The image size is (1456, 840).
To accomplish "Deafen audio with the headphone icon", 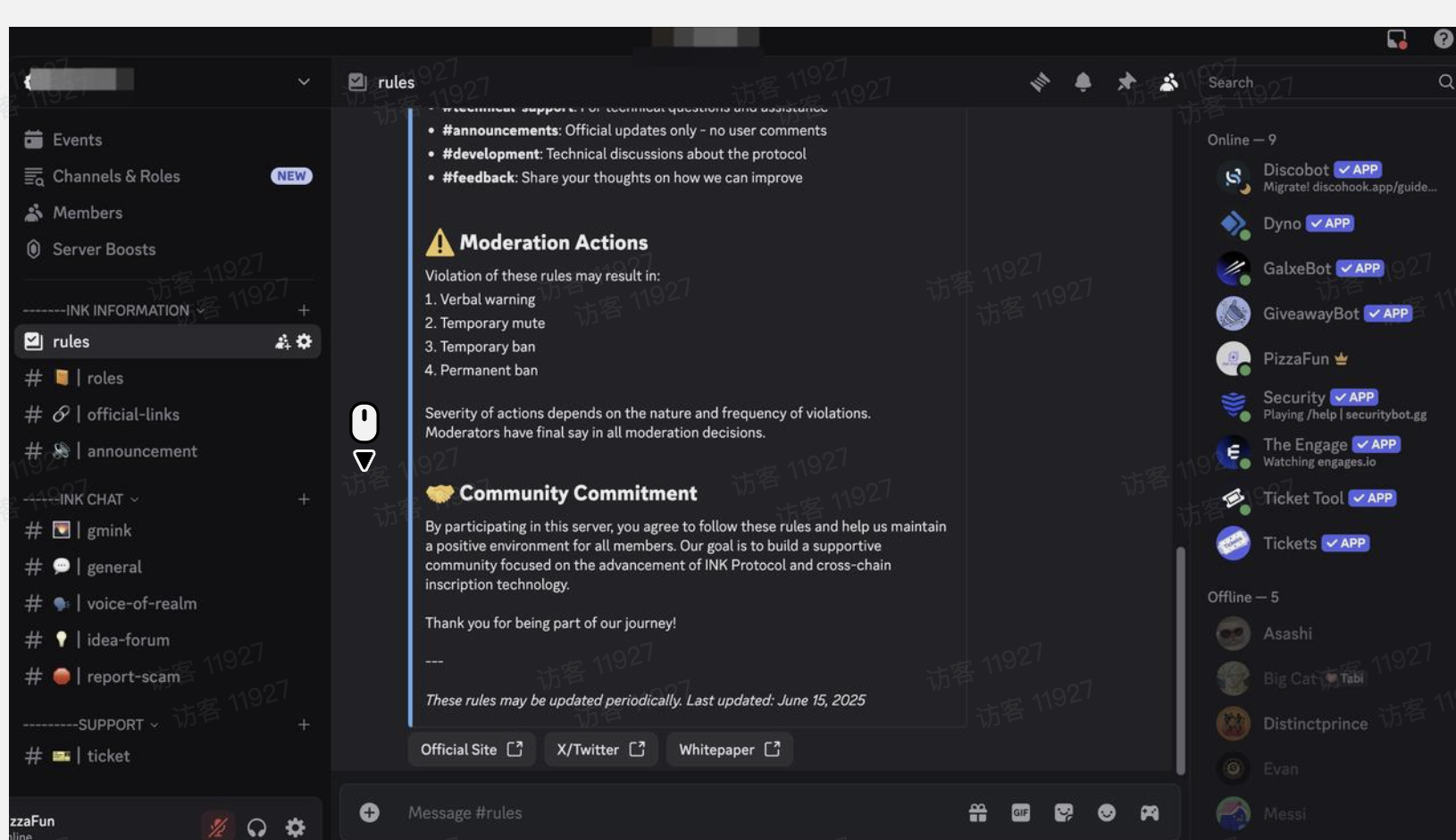I will point(256,827).
